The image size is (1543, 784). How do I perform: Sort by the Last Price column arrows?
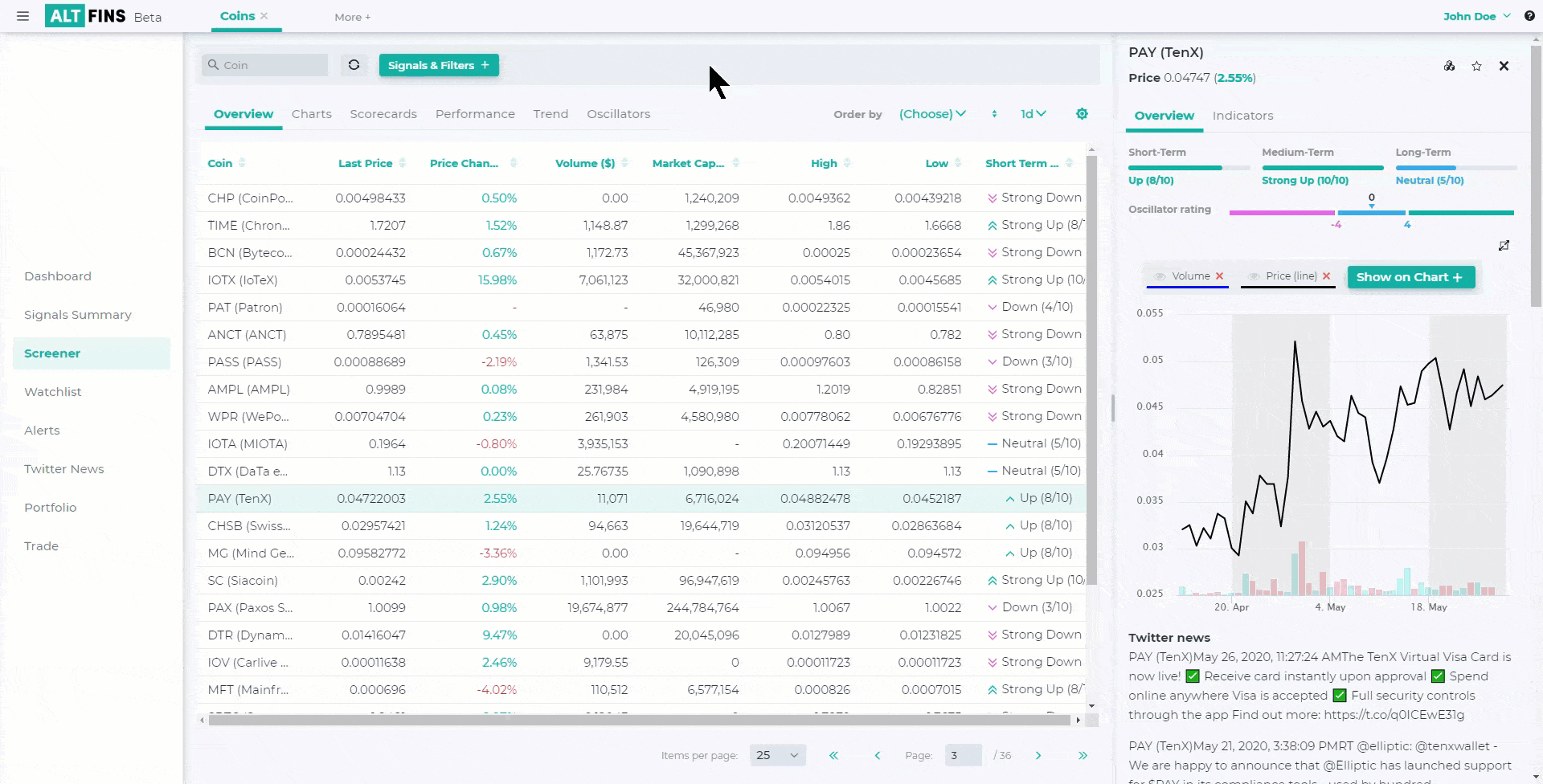(x=403, y=163)
